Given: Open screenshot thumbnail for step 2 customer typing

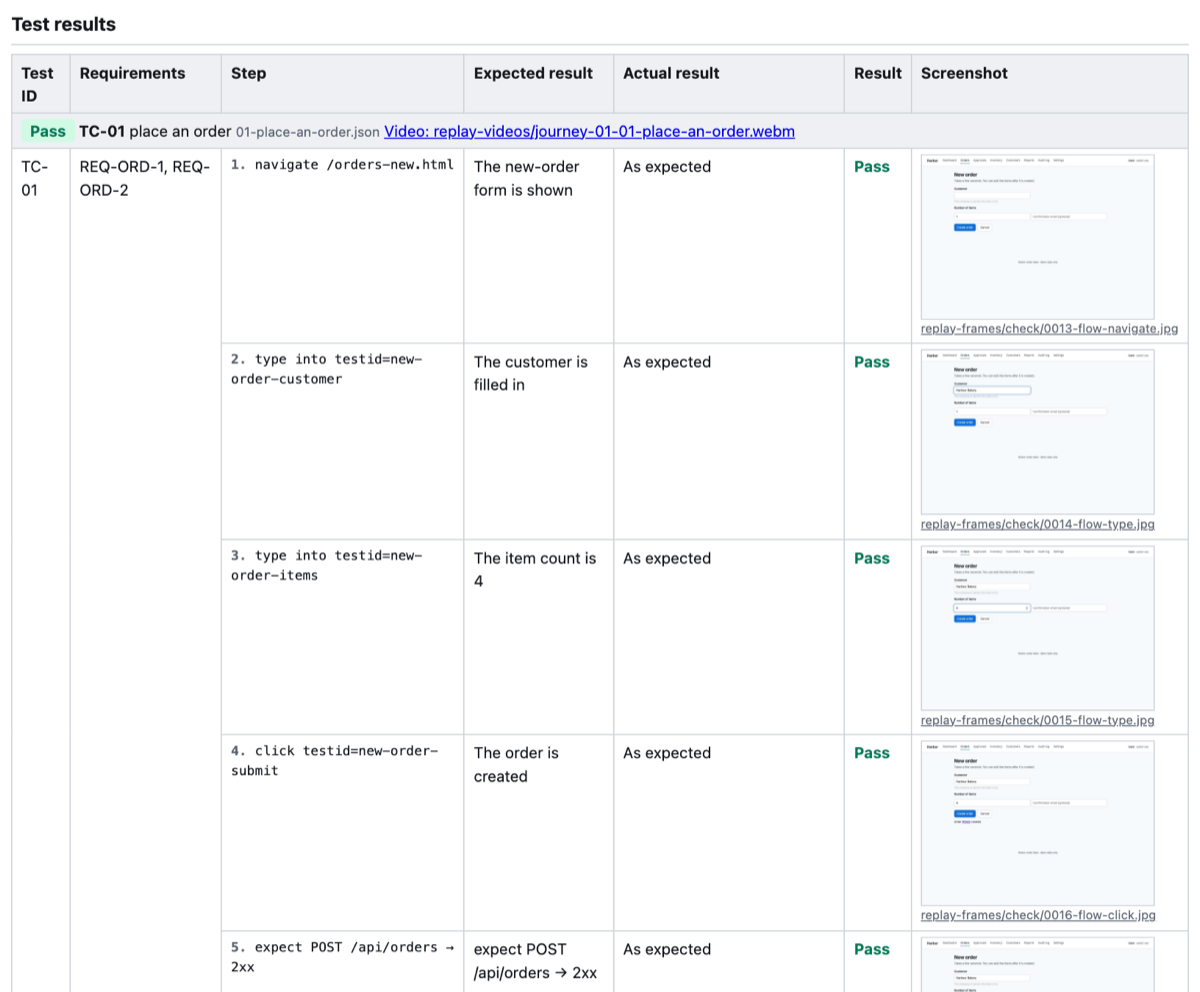Looking at the screenshot, I should [x=1038, y=432].
